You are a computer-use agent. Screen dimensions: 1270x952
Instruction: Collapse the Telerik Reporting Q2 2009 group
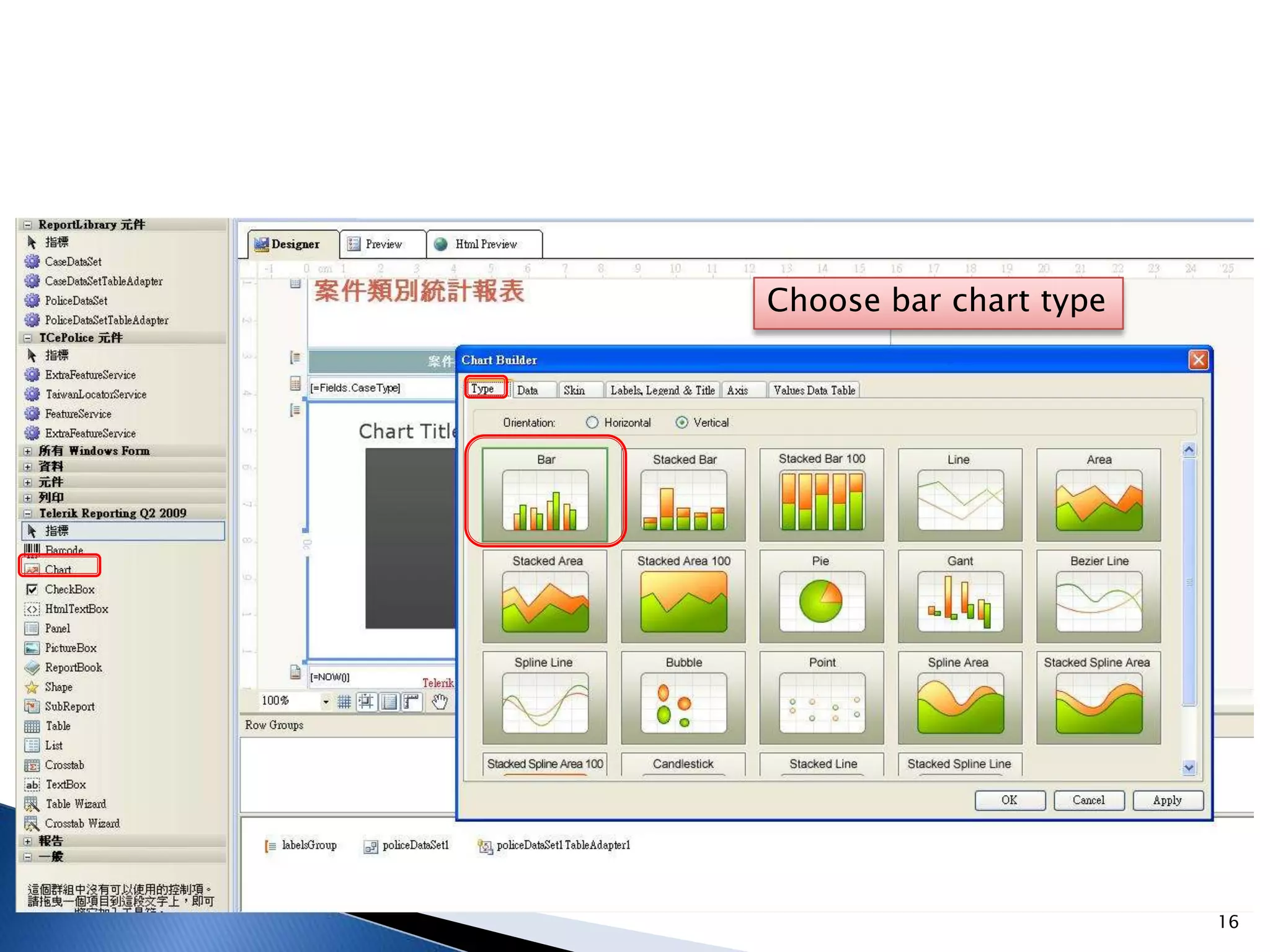click(27, 513)
